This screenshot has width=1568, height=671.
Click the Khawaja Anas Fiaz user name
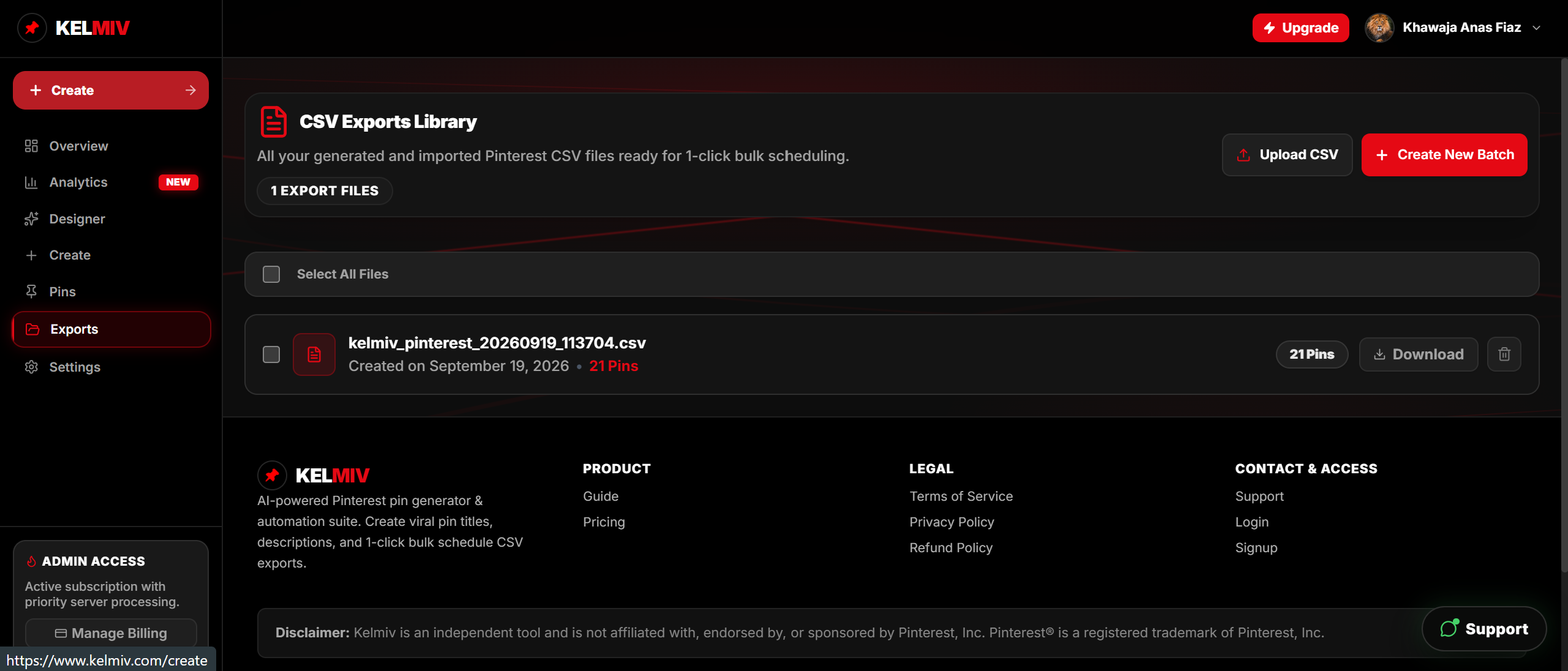[1462, 28]
